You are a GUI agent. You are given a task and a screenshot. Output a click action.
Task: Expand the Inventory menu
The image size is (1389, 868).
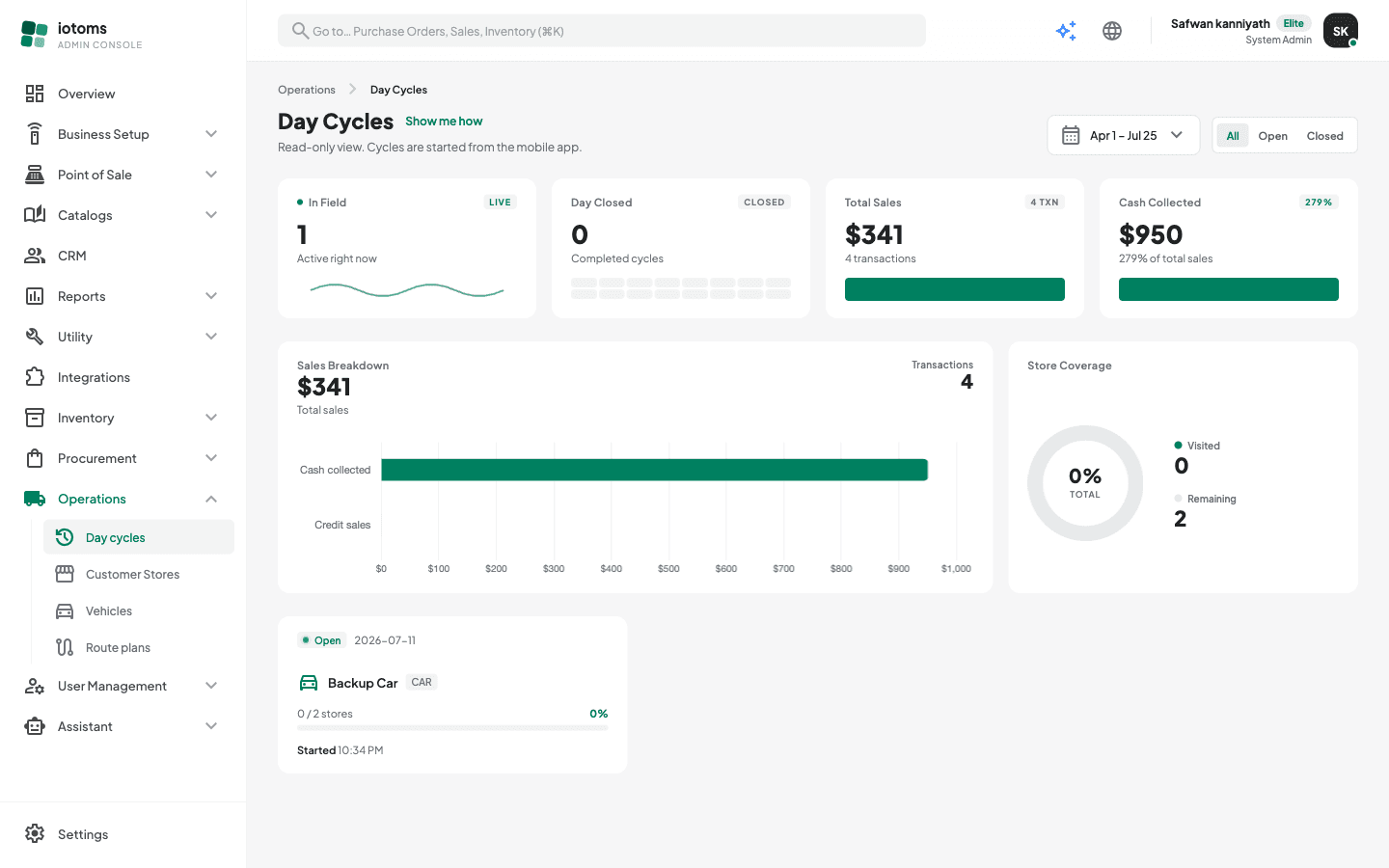[123, 418]
